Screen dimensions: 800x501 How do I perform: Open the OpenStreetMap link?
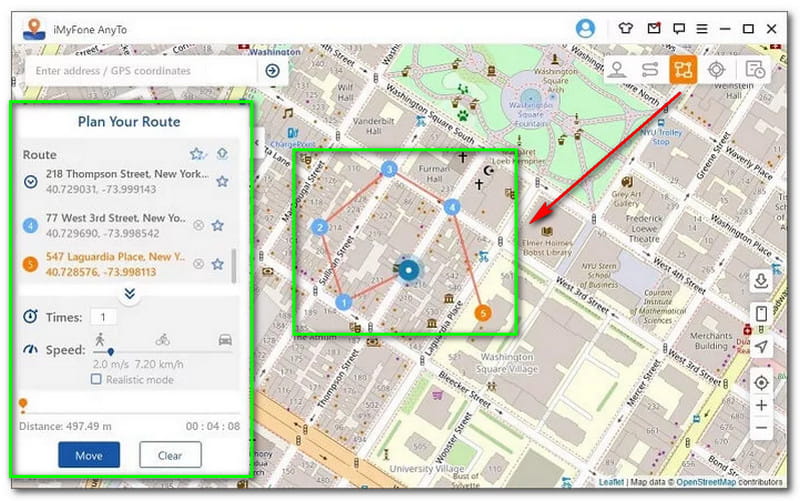[706, 482]
